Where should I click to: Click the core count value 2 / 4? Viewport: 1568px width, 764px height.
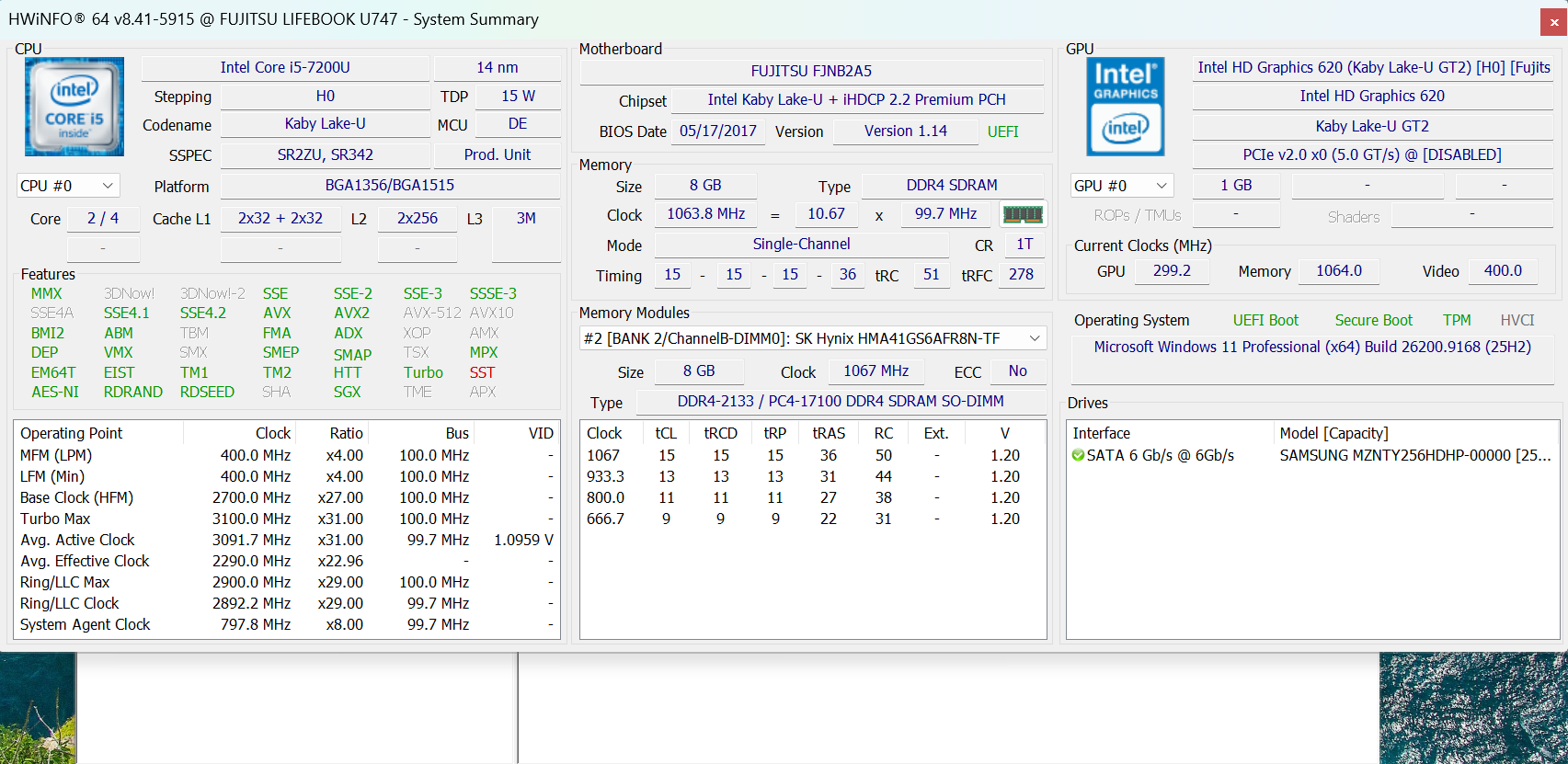pos(103,218)
